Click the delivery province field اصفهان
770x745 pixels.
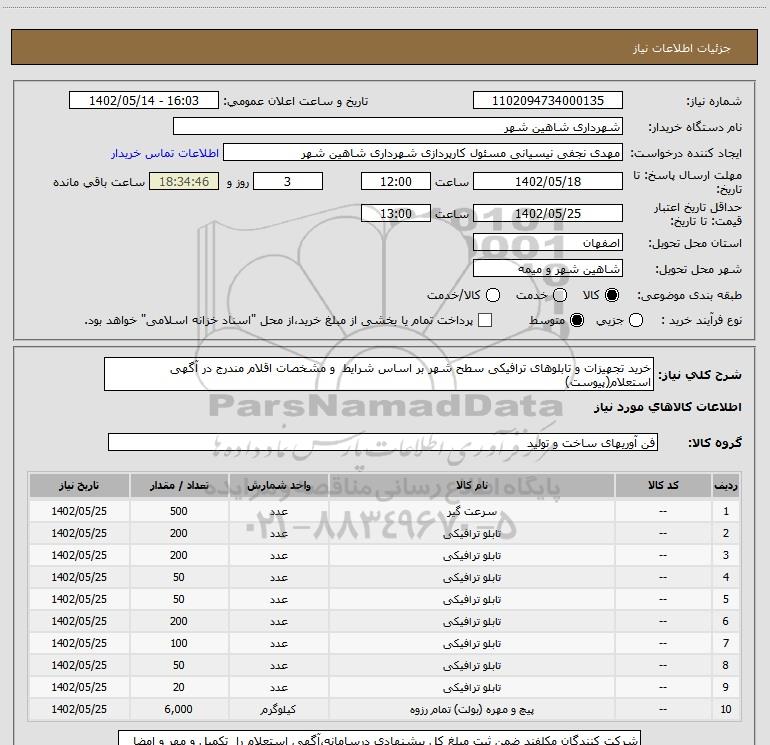[548, 242]
